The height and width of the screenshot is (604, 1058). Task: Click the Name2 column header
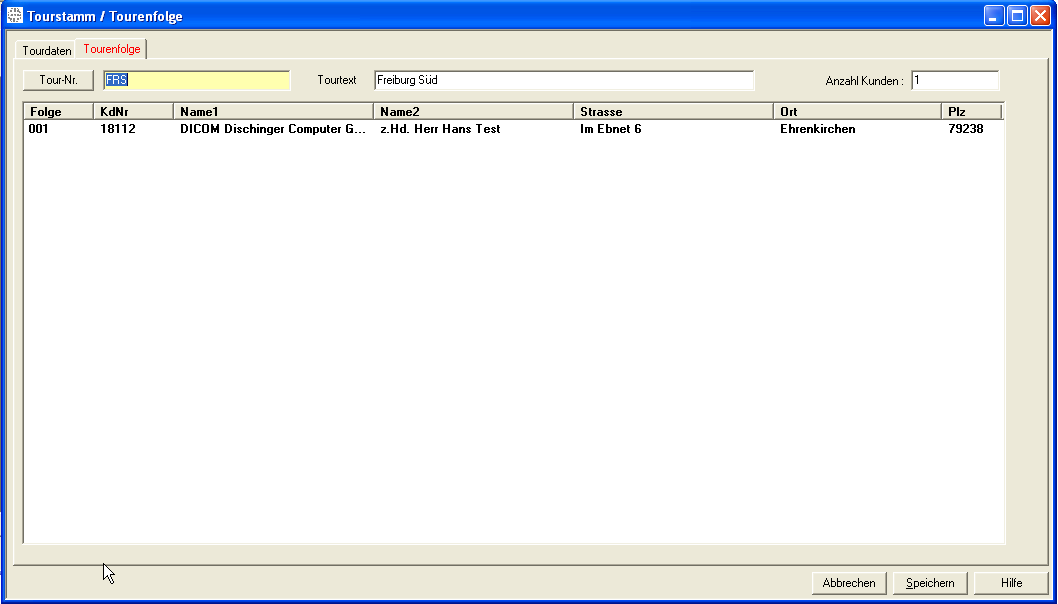pyautogui.click(x=473, y=112)
